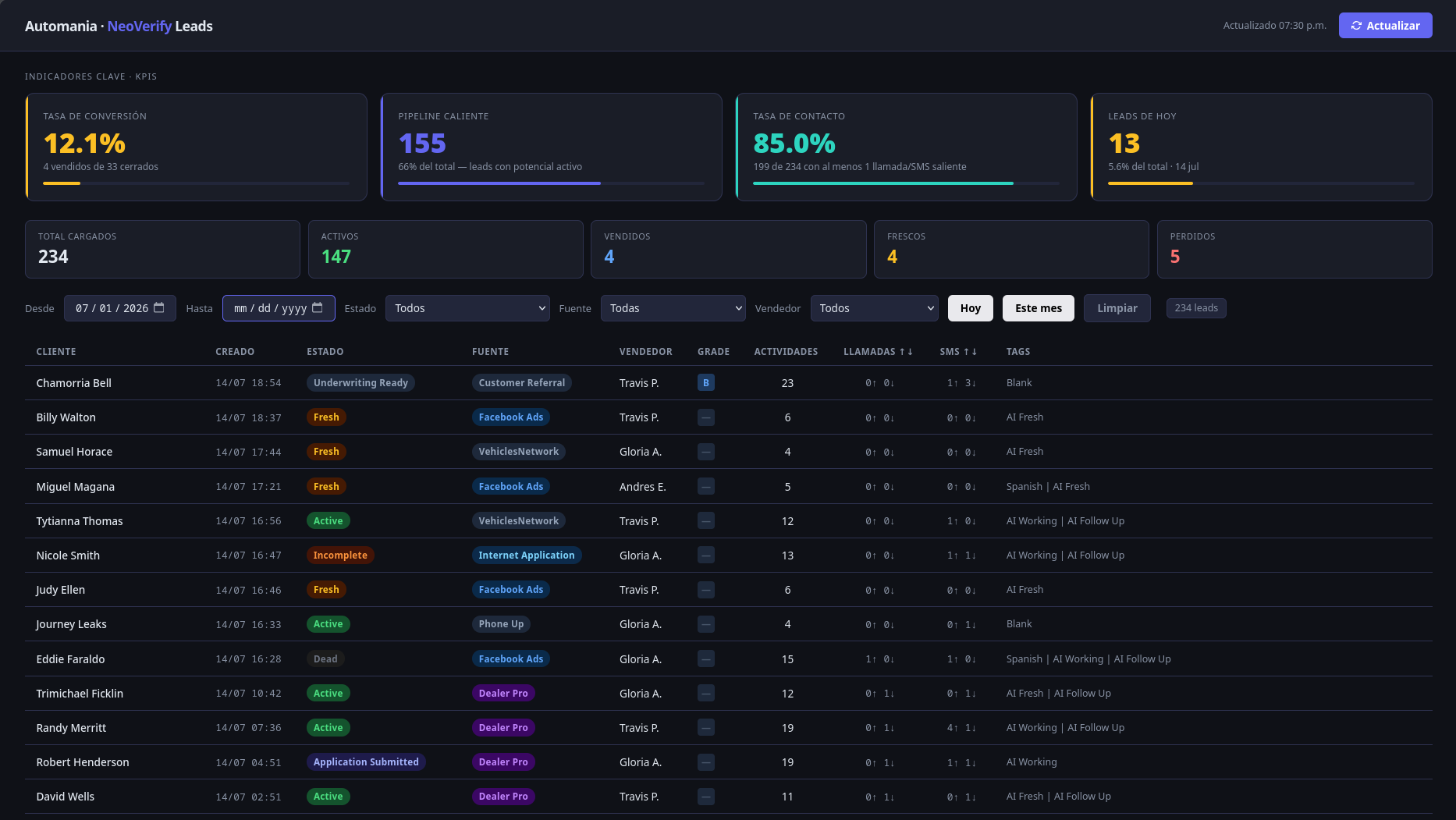Open the calendar picker in the Desde field

point(159,307)
